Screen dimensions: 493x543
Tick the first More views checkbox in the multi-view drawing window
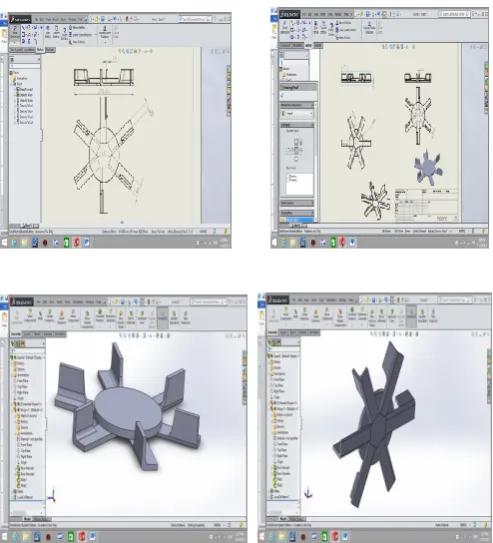tap(288, 176)
